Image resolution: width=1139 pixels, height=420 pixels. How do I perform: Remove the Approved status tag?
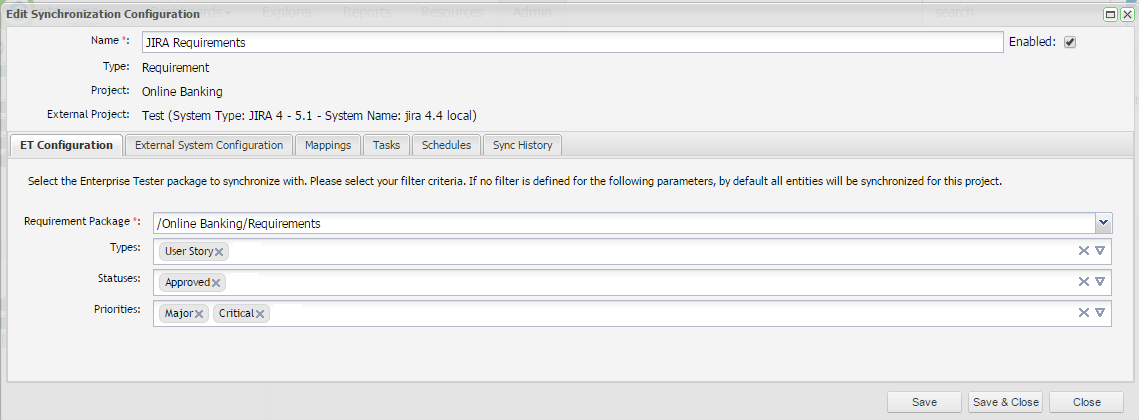point(216,283)
